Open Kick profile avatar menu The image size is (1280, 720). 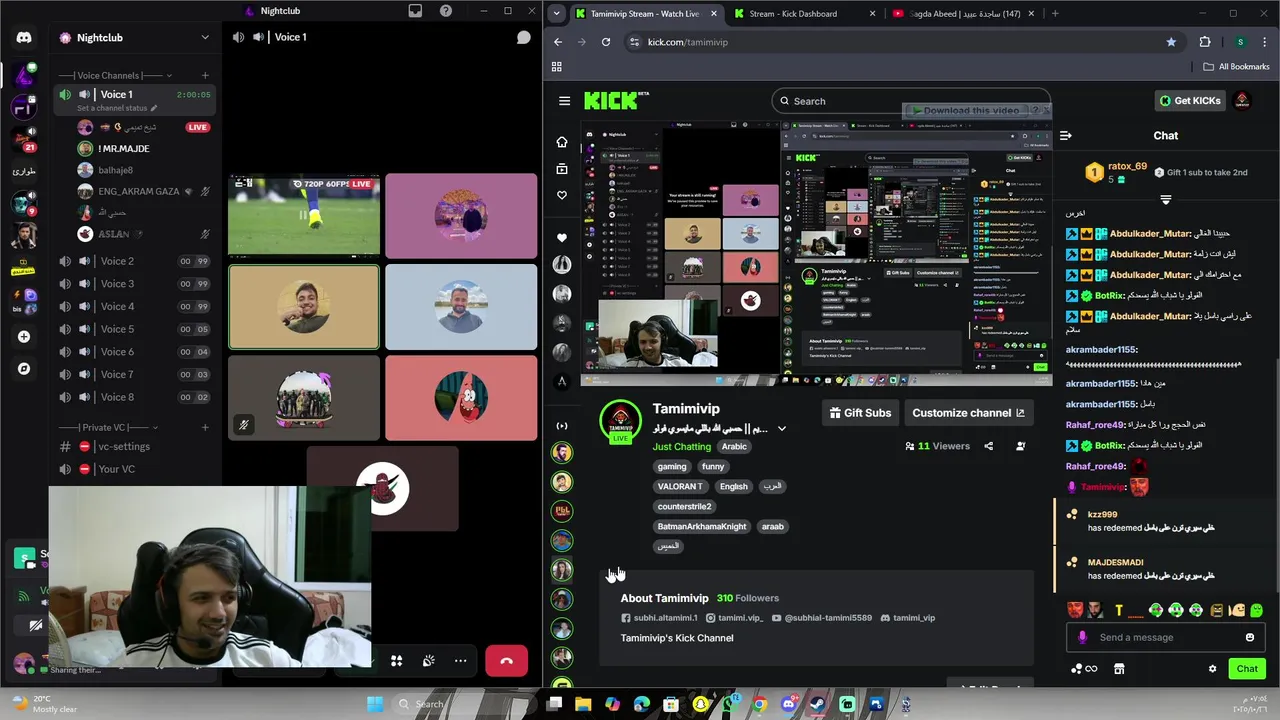click(1242, 101)
